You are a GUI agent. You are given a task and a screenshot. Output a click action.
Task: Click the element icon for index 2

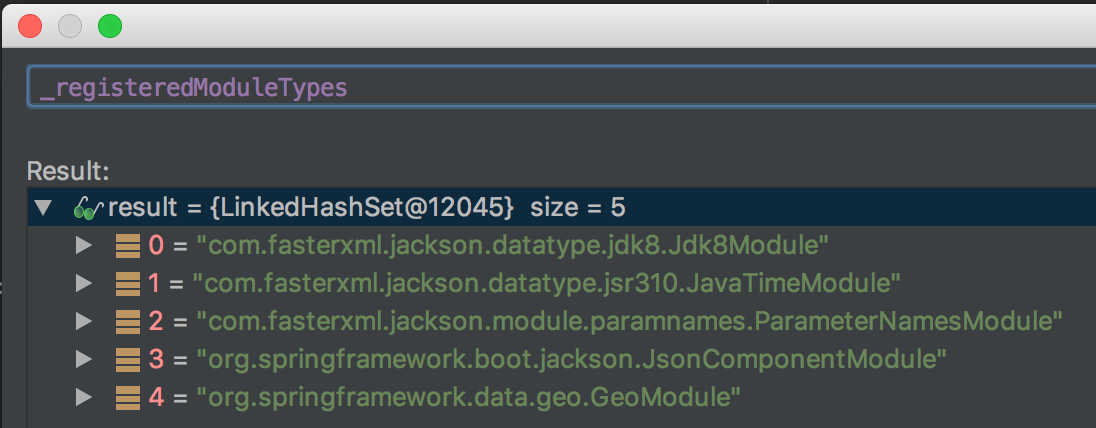pyautogui.click(x=127, y=321)
